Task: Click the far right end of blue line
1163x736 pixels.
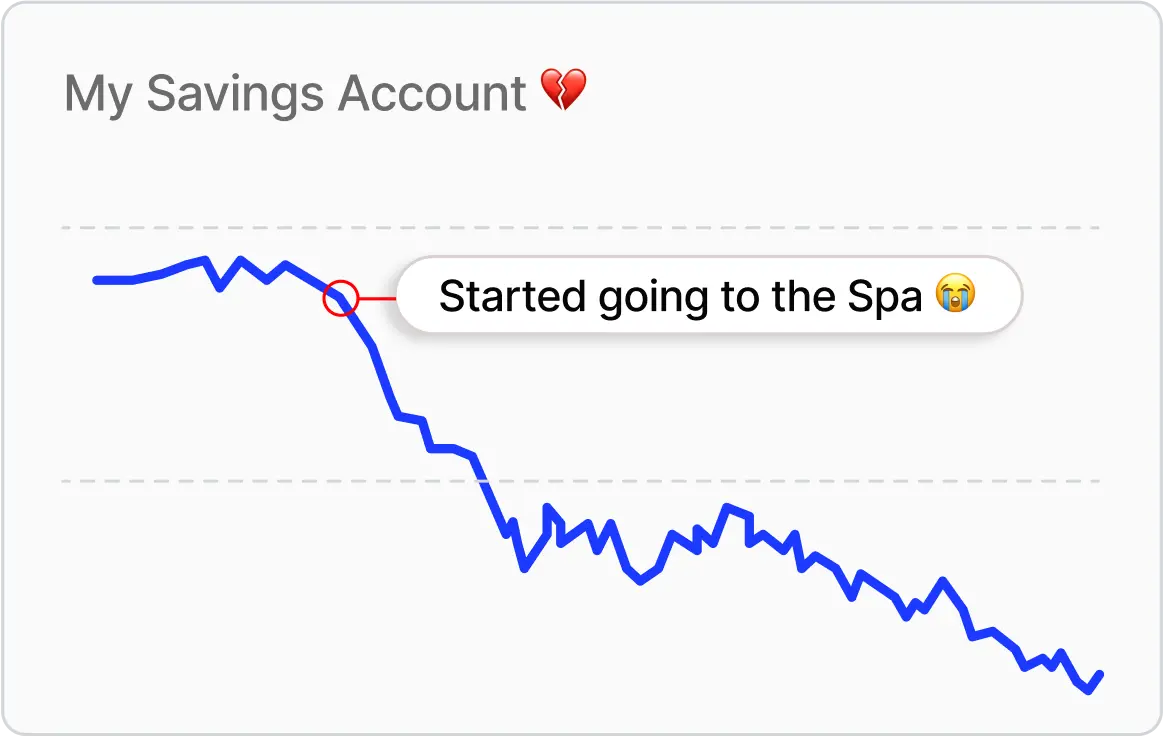Action: pyautogui.click(x=1100, y=675)
